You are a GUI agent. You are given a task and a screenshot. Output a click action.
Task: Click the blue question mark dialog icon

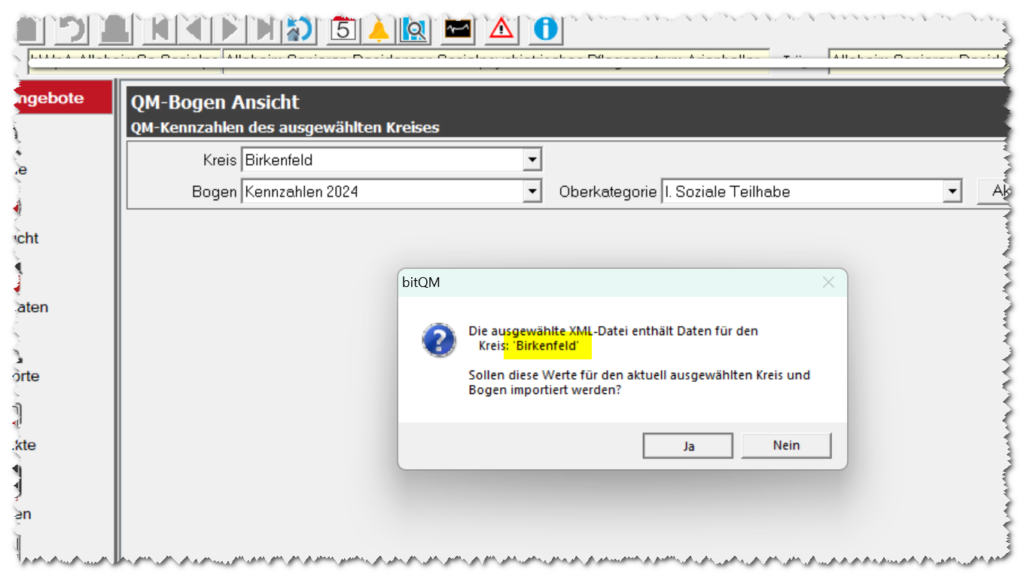coord(439,340)
